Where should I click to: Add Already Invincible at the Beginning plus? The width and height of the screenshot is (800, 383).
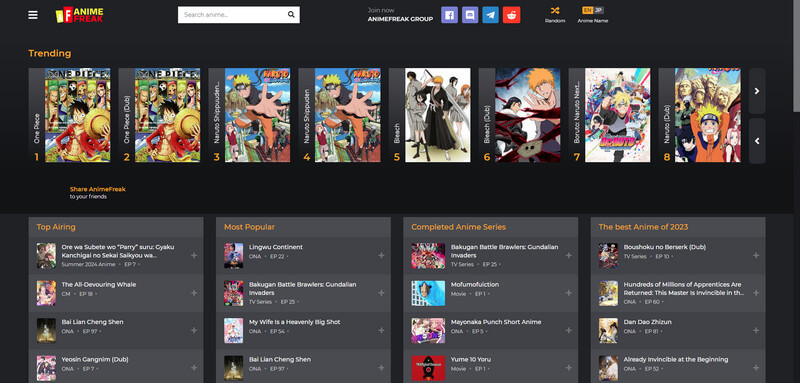click(756, 368)
